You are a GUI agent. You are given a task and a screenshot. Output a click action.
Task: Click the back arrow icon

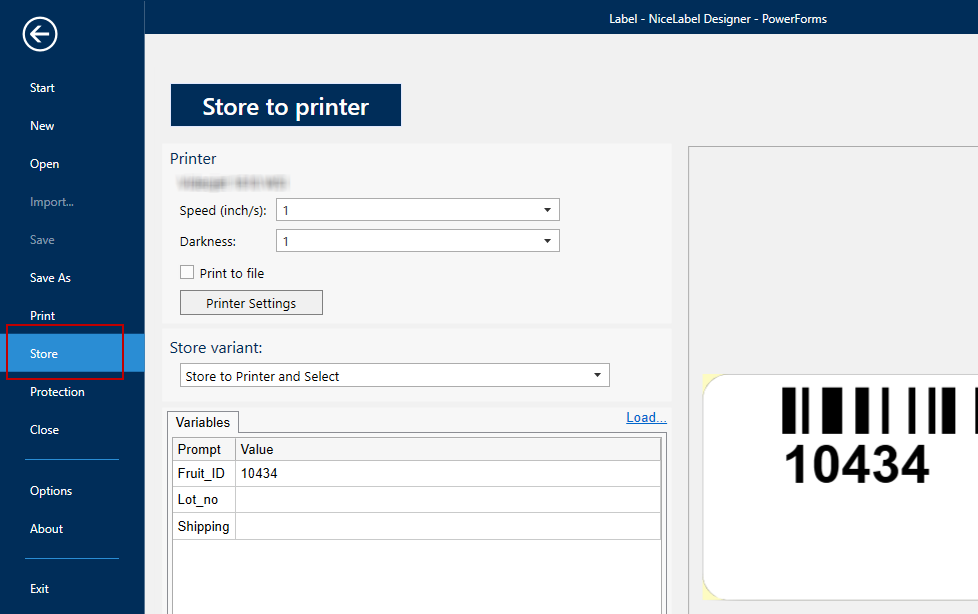40,34
